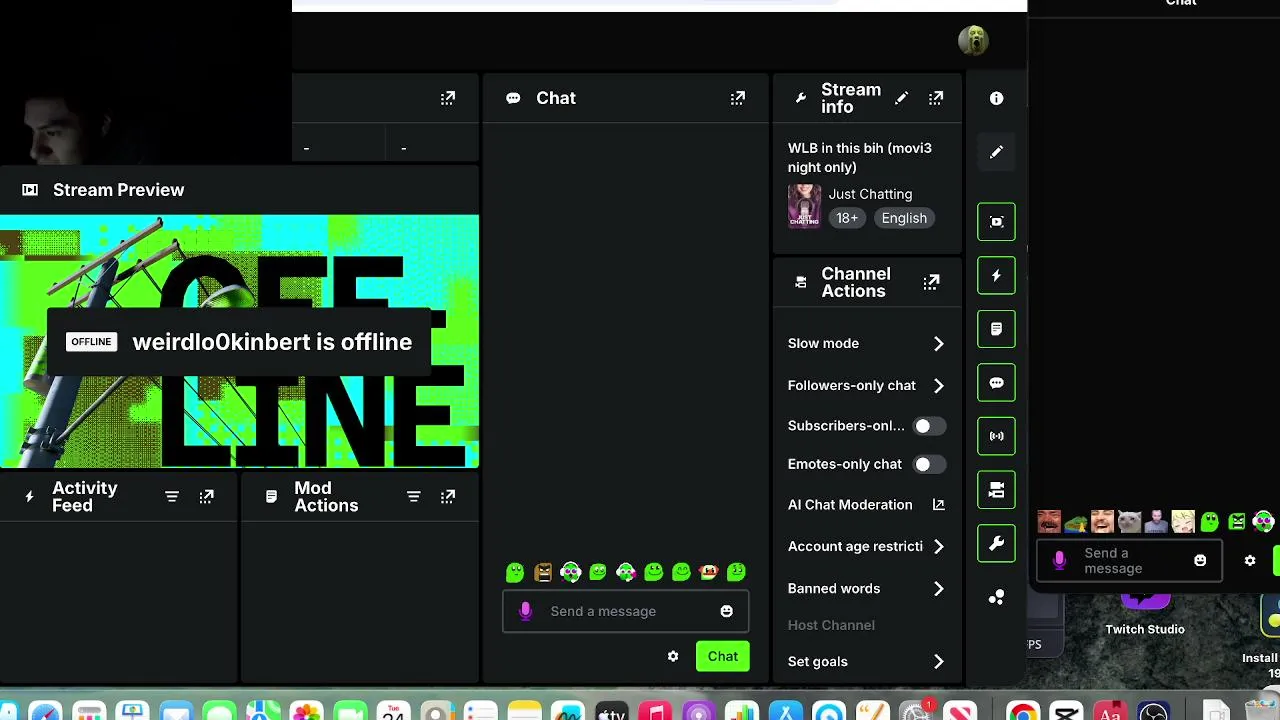Open Apple TV from the Dock

click(611, 712)
